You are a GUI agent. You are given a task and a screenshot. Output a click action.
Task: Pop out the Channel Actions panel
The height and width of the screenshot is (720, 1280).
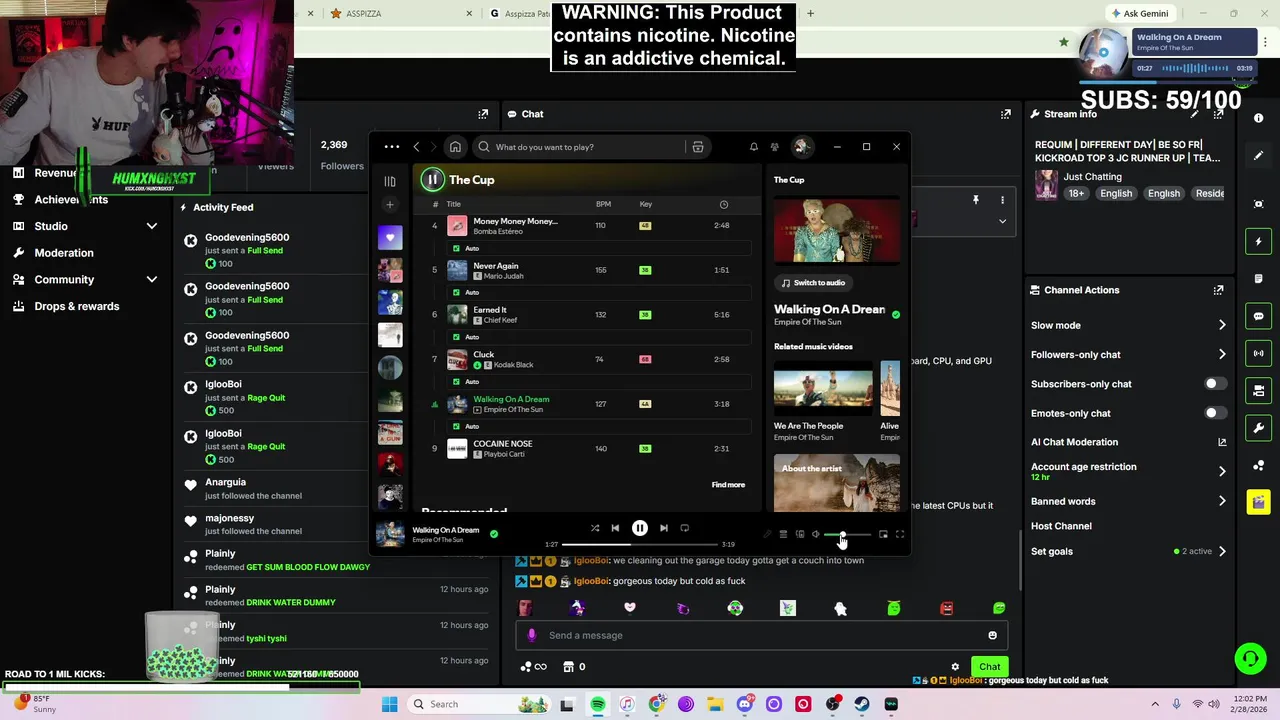tap(1218, 290)
